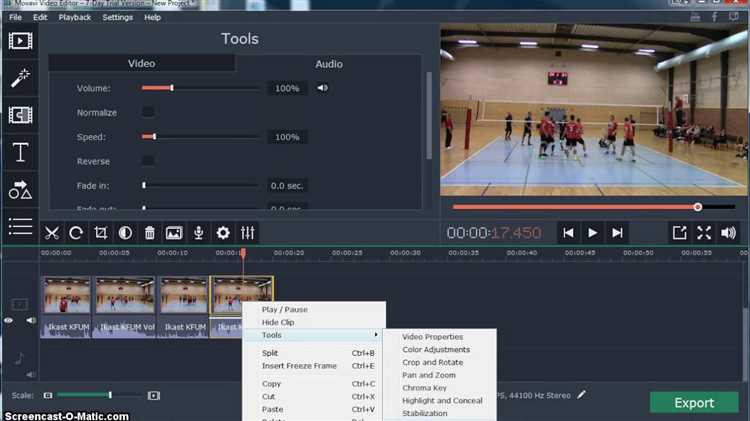The width and height of the screenshot is (750, 421).
Task: Delete clip with trash icon
Action: (x=150, y=233)
